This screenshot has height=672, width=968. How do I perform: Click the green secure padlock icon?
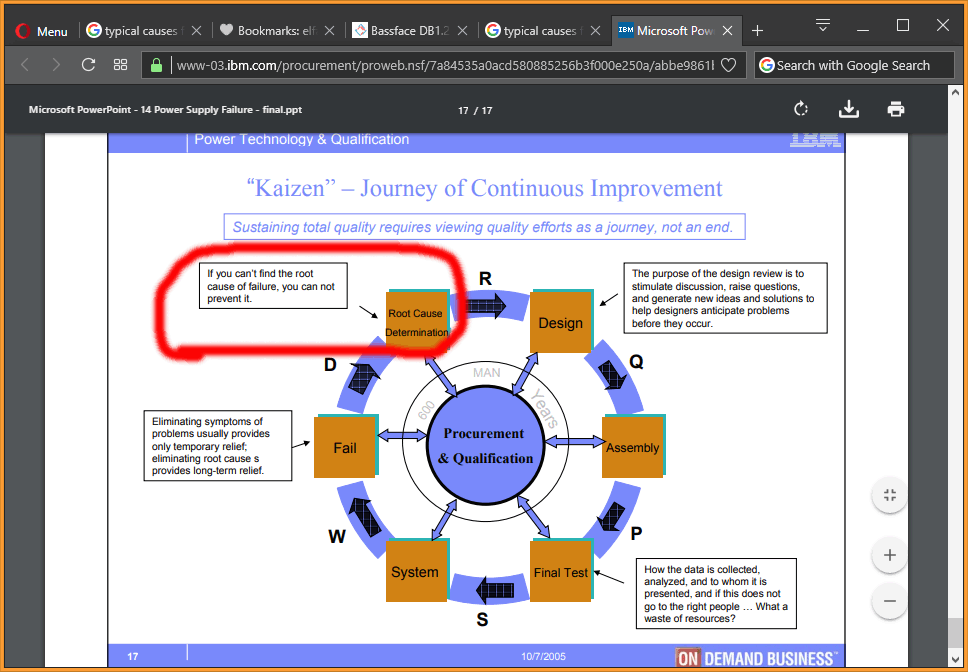(x=156, y=66)
